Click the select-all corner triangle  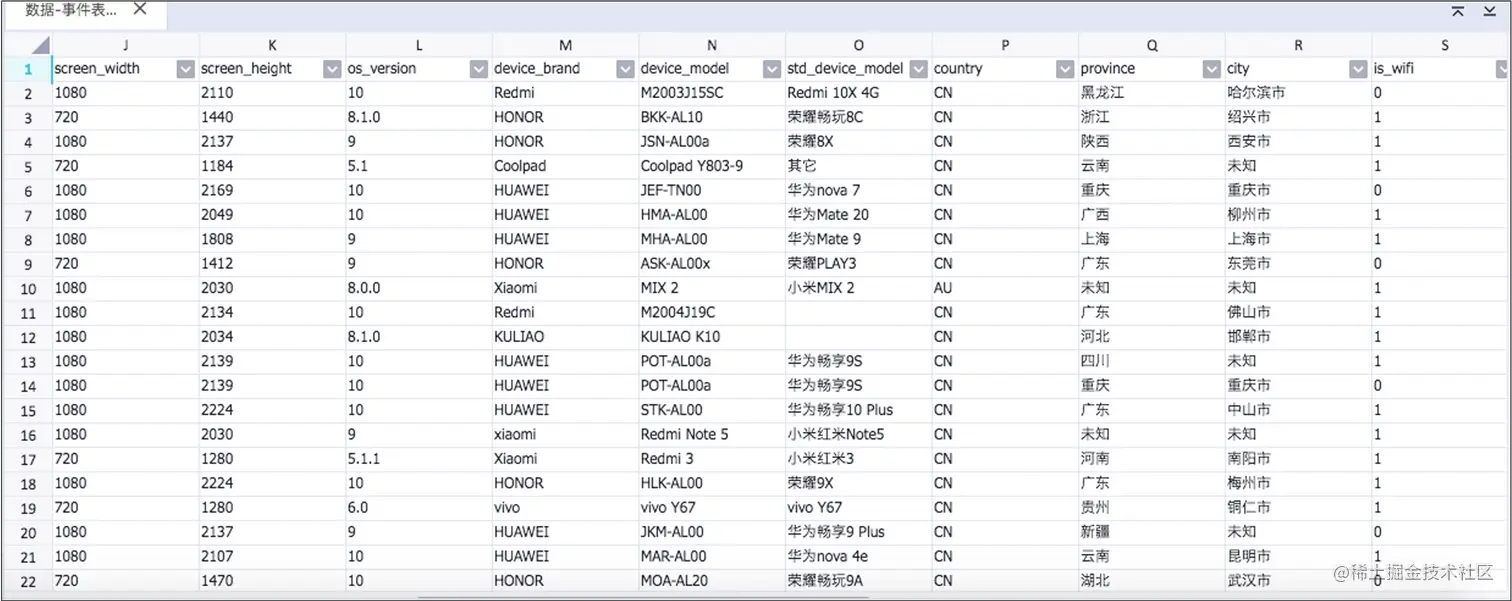pyautogui.click(x=40, y=46)
